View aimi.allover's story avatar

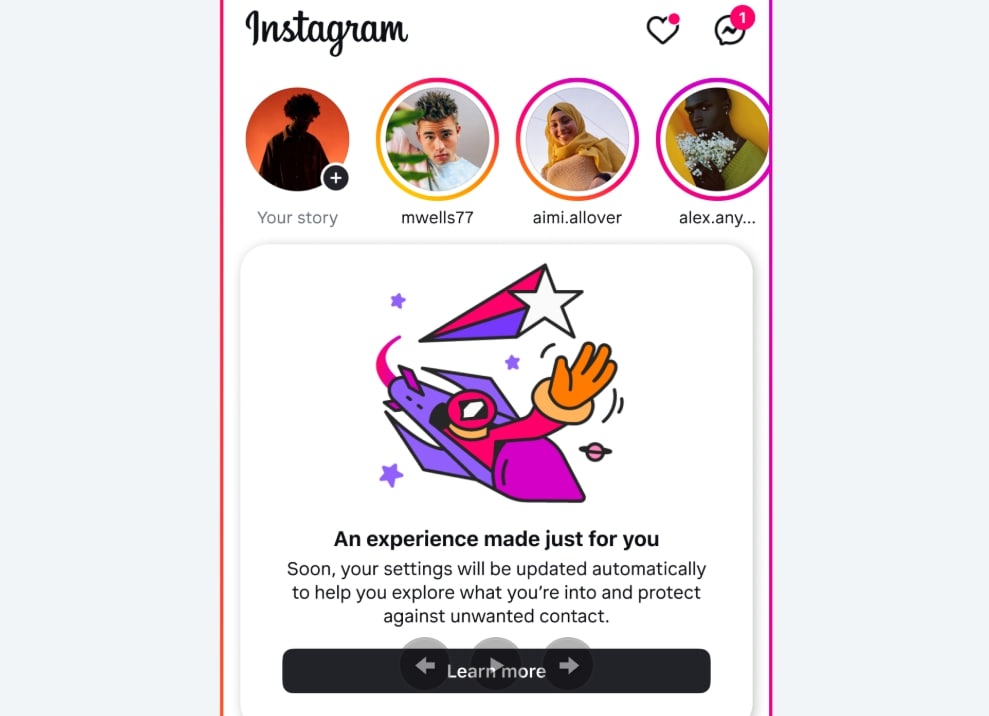577,139
